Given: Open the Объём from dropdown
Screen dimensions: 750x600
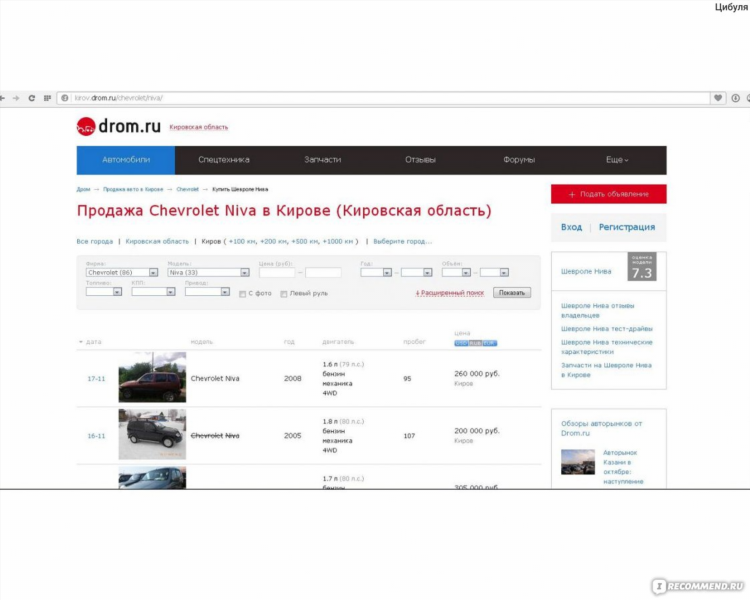Looking at the screenshot, I should [x=456, y=273].
